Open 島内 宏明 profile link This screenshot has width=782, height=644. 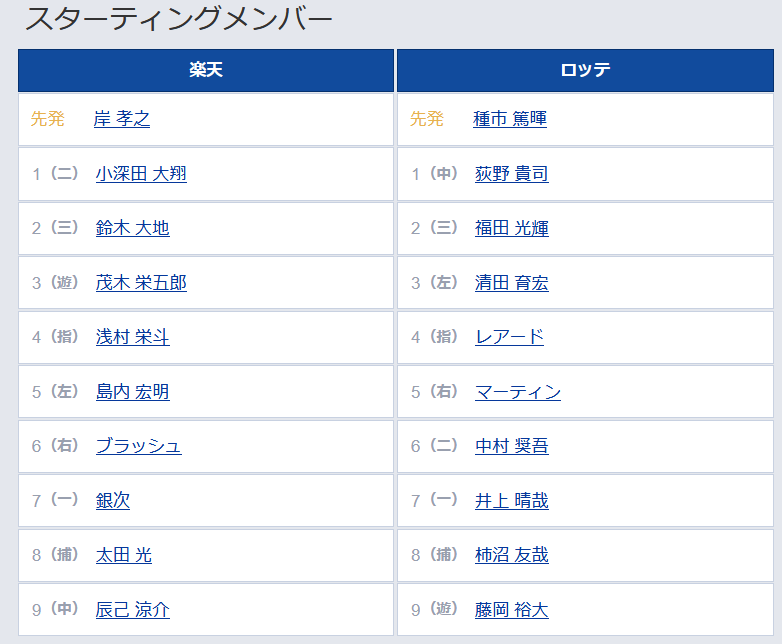[132, 392]
